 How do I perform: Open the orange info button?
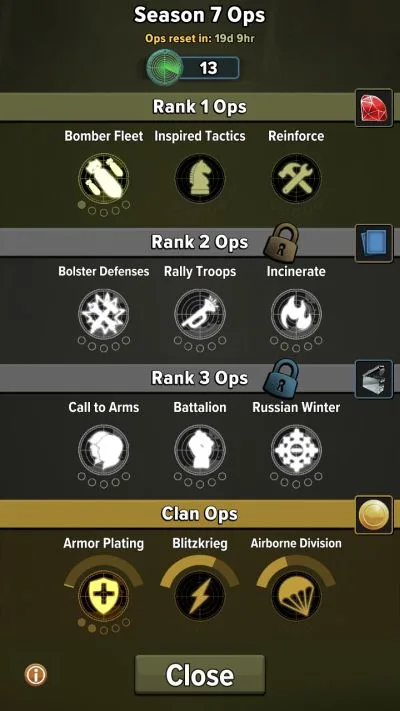36,674
